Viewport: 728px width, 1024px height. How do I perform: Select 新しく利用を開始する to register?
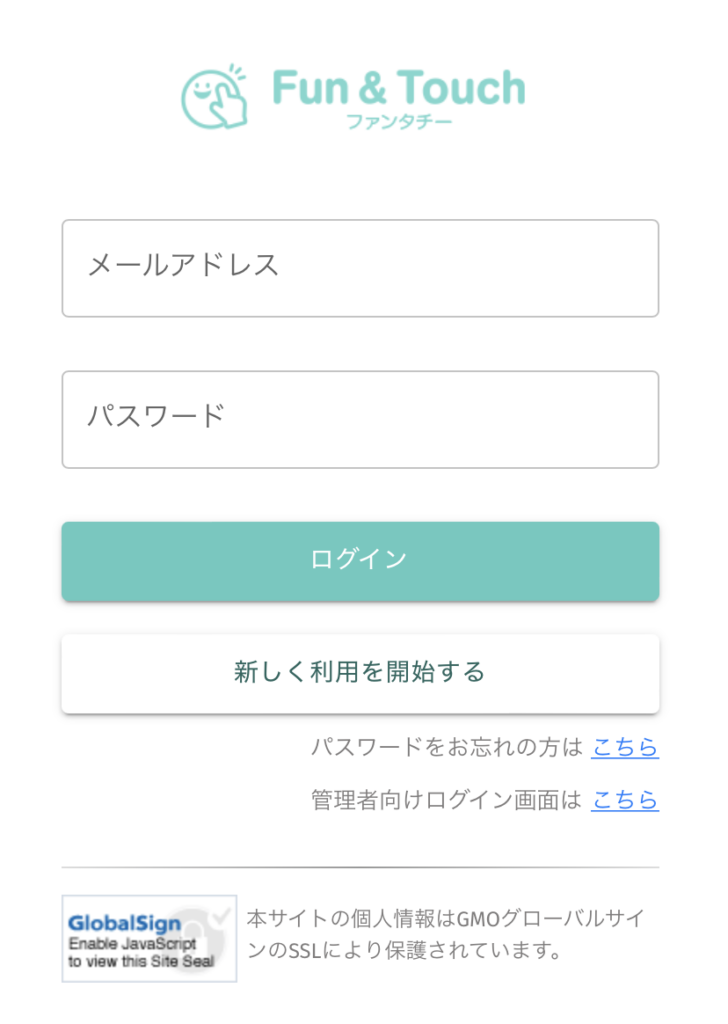click(x=360, y=673)
